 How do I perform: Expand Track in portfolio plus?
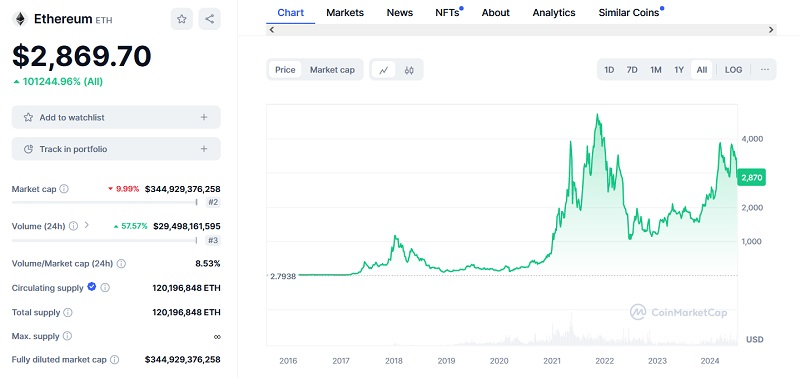[204, 149]
